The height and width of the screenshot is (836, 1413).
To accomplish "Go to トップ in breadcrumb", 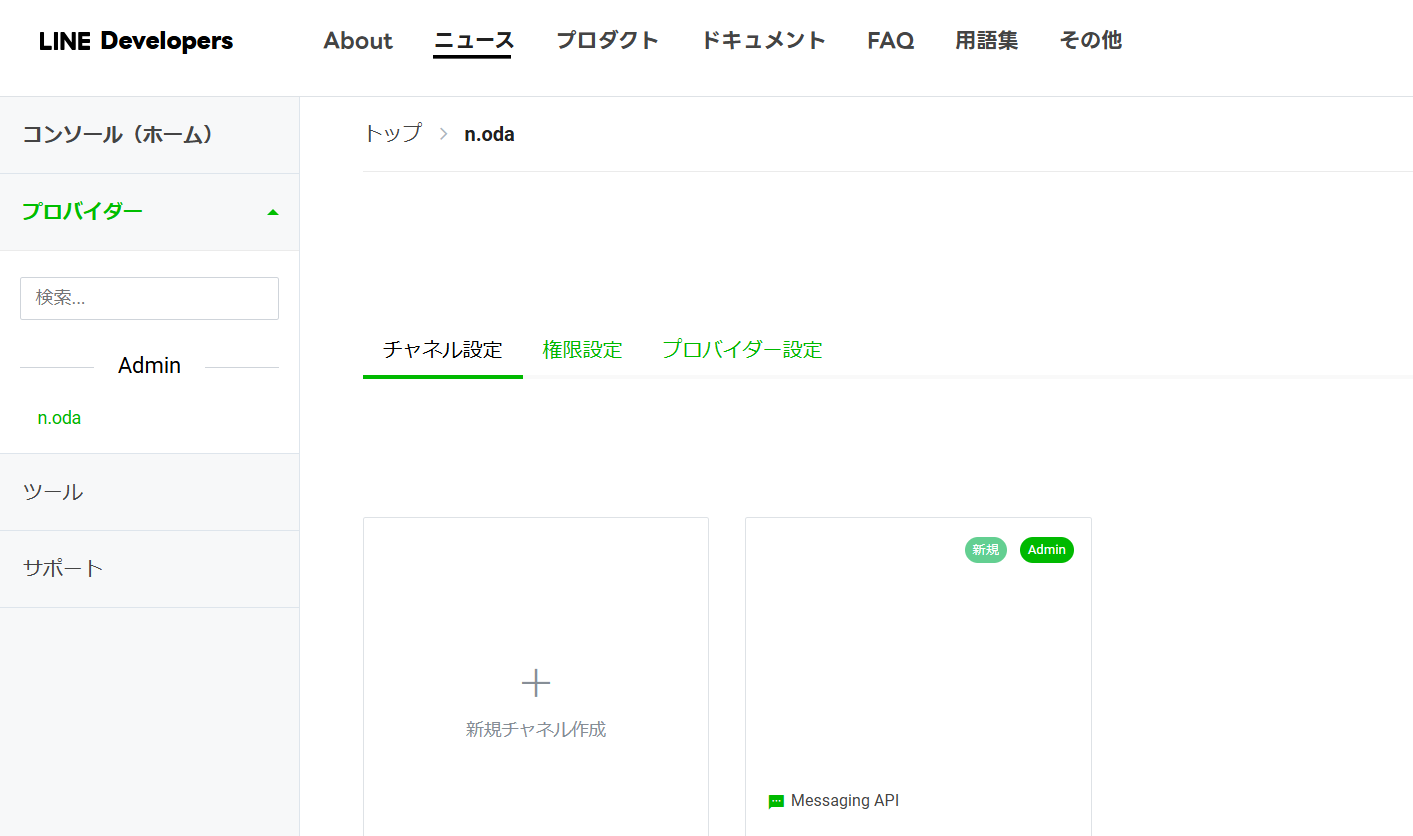I will coord(392,134).
